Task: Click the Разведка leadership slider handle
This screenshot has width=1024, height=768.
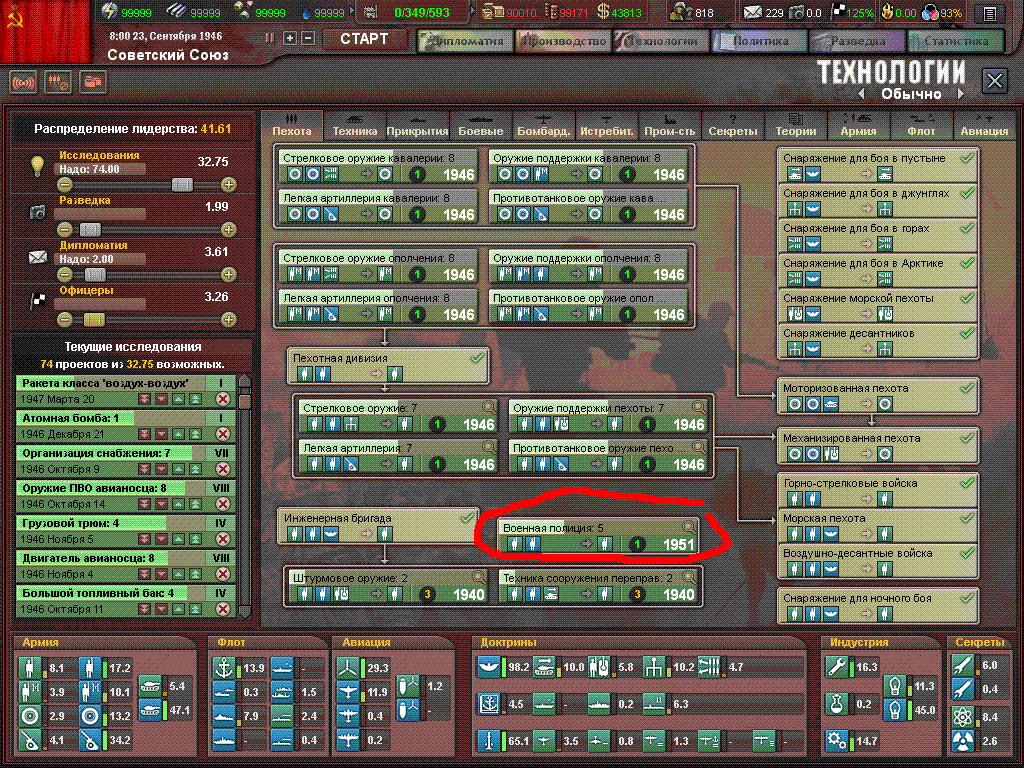Action: 90,230
